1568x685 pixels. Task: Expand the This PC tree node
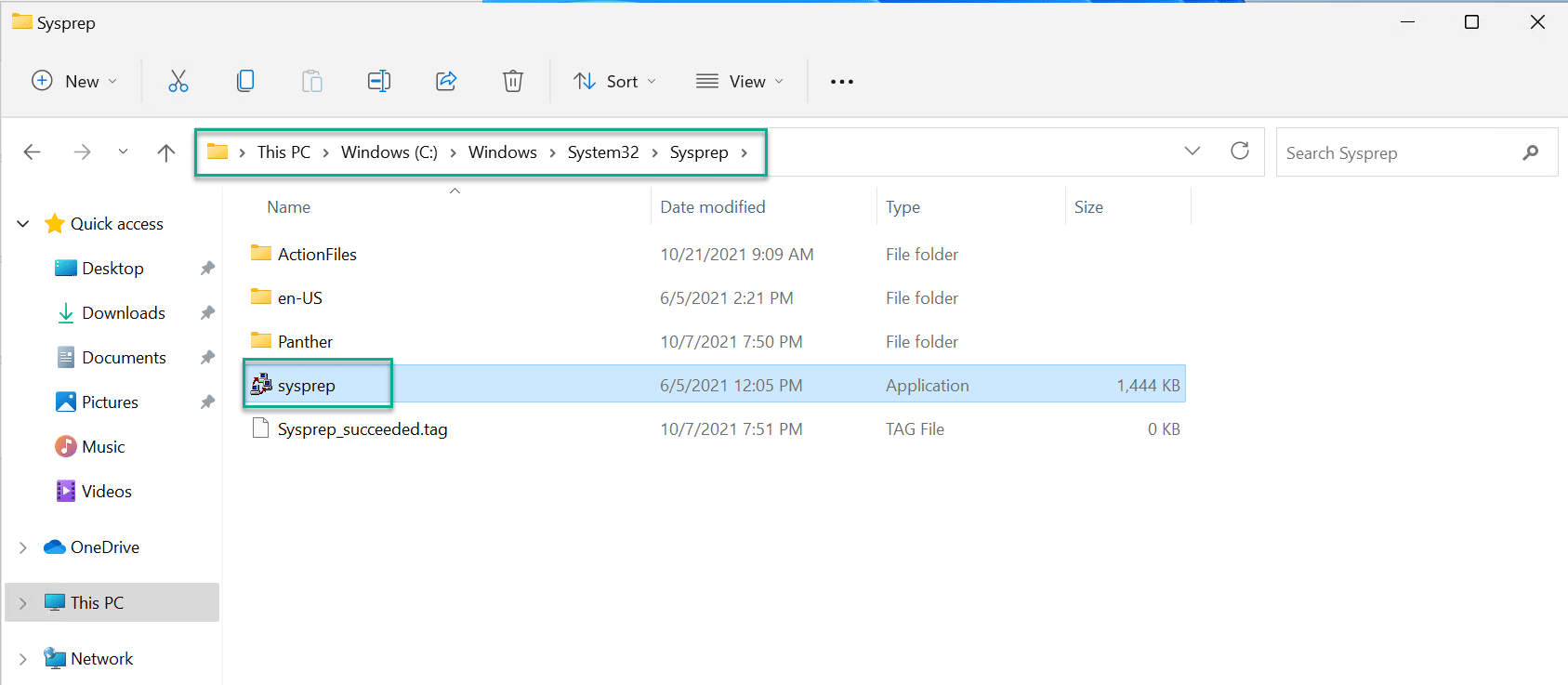coord(23,603)
